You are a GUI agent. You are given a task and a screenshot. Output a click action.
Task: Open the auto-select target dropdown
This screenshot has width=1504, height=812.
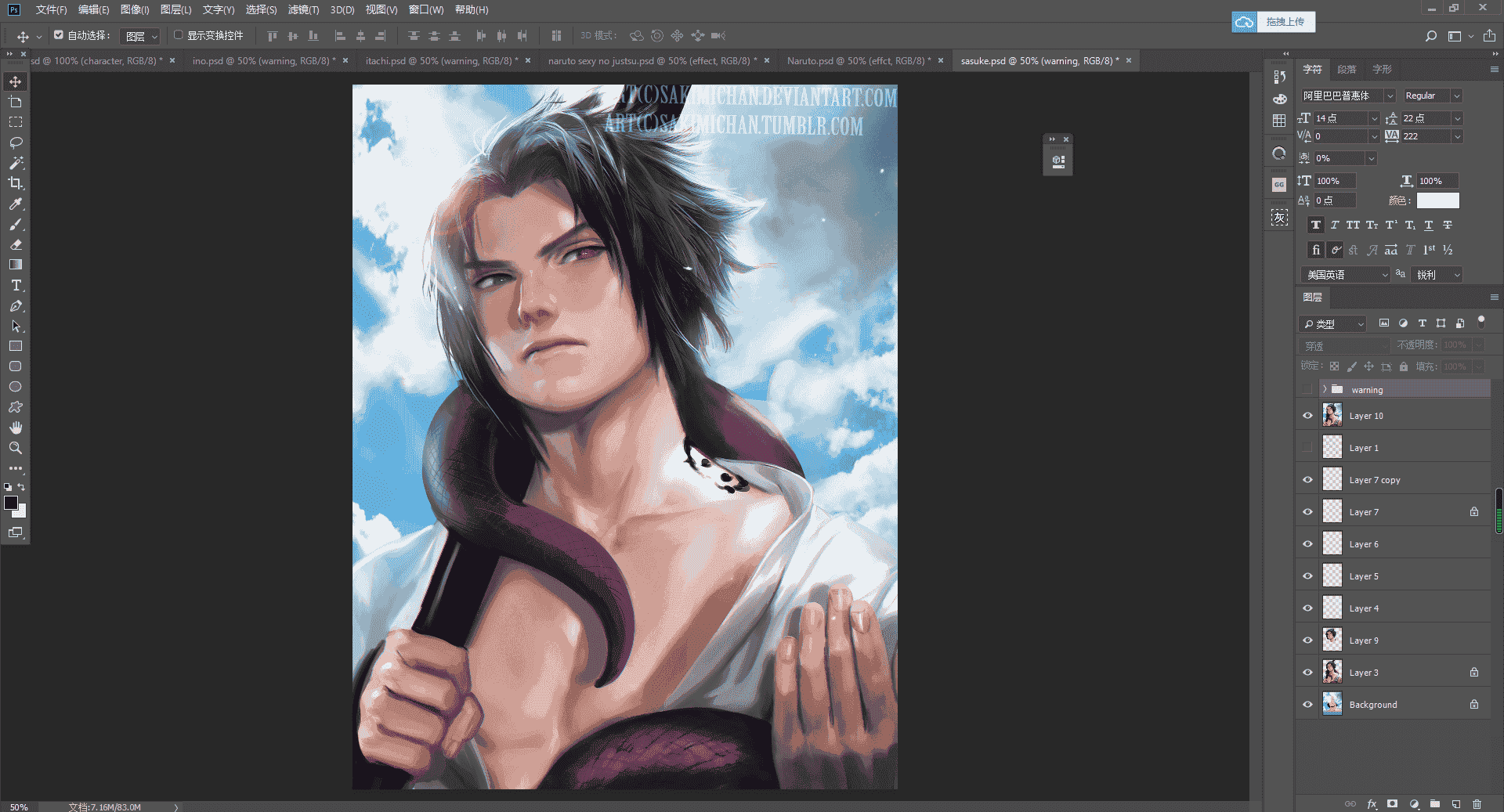click(140, 36)
